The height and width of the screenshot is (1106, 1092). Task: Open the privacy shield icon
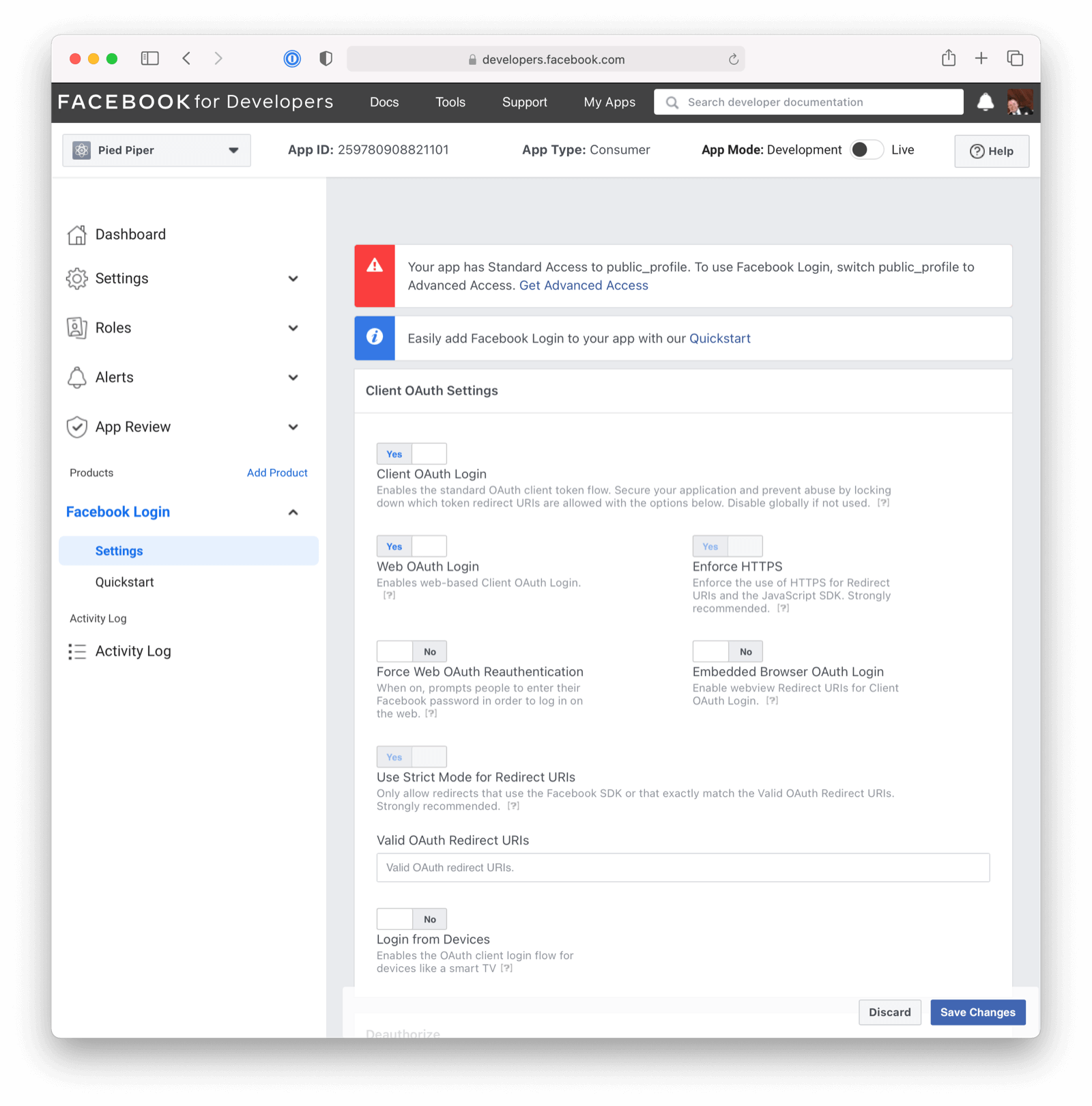326,59
